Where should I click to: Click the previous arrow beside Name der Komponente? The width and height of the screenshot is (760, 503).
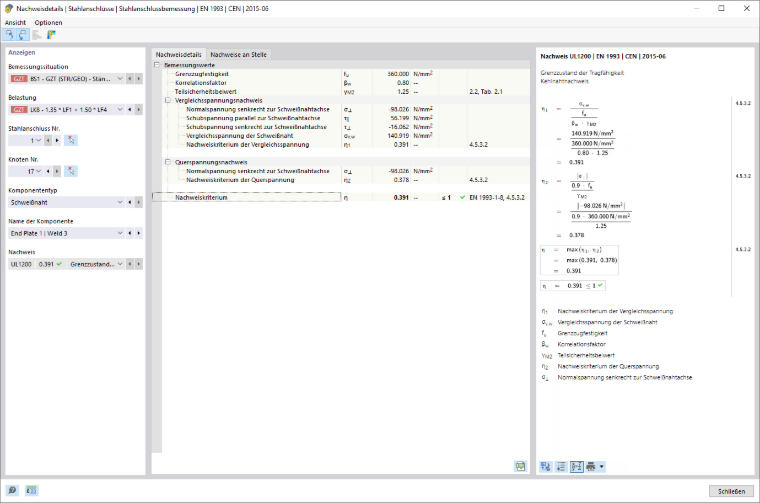(x=130, y=234)
